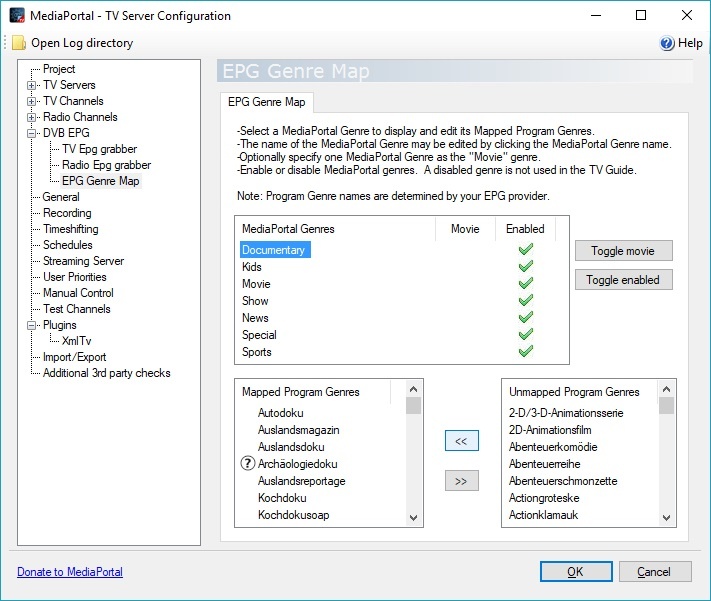Select TV Epg grabber in the tree

click(99, 149)
